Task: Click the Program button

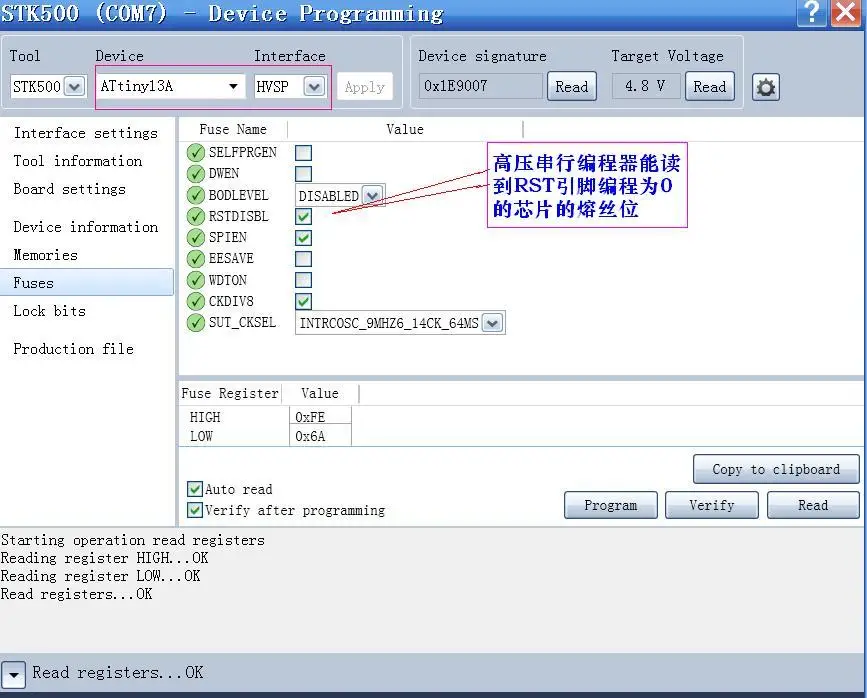Action: click(x=610, y=505)
